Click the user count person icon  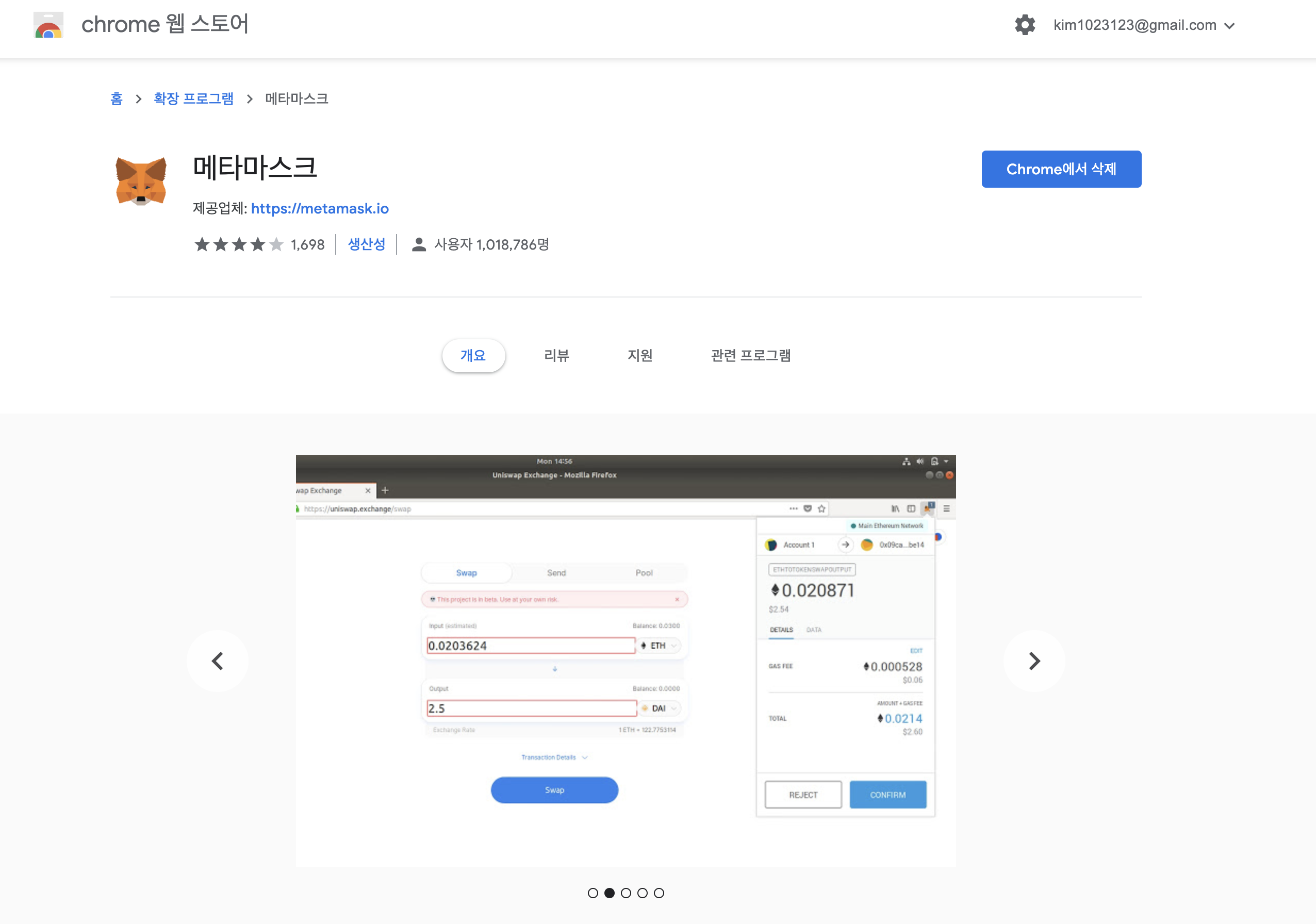[419, 245]
